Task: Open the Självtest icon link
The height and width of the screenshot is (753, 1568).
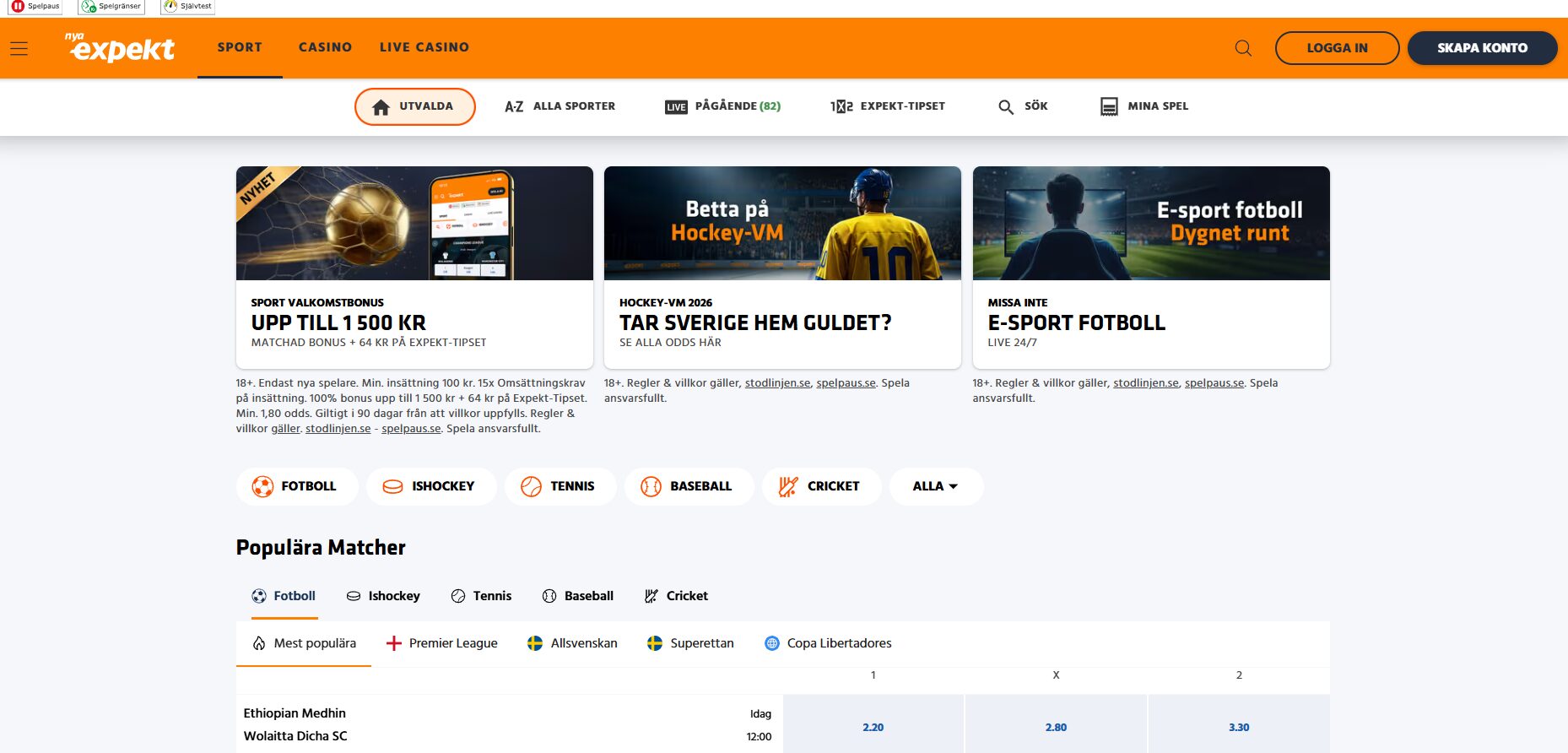Action: [x=187, y=7]
